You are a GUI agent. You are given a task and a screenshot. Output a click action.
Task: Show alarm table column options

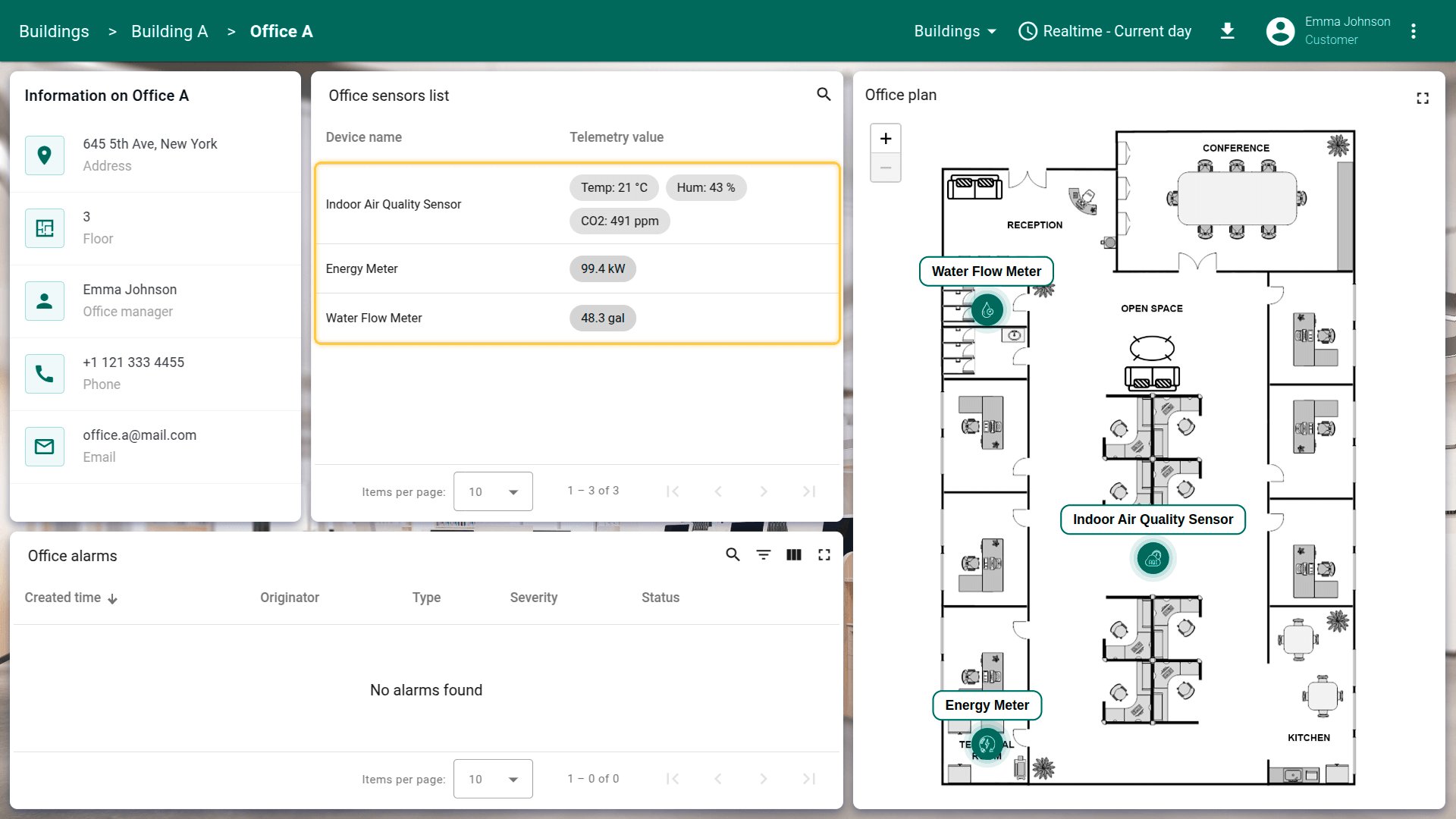tap(793, 555)
